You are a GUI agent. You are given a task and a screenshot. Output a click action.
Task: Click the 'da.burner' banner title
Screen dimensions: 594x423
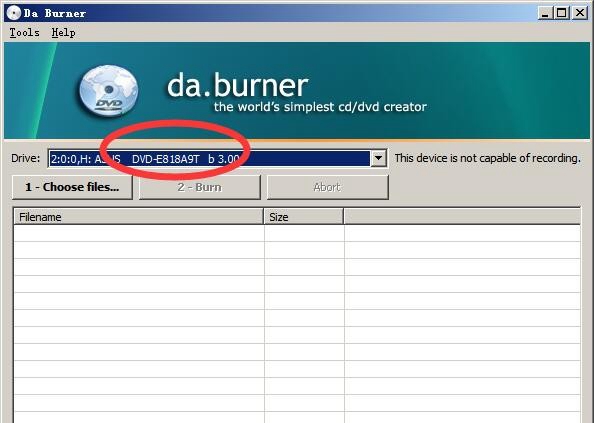coord(238,85)
